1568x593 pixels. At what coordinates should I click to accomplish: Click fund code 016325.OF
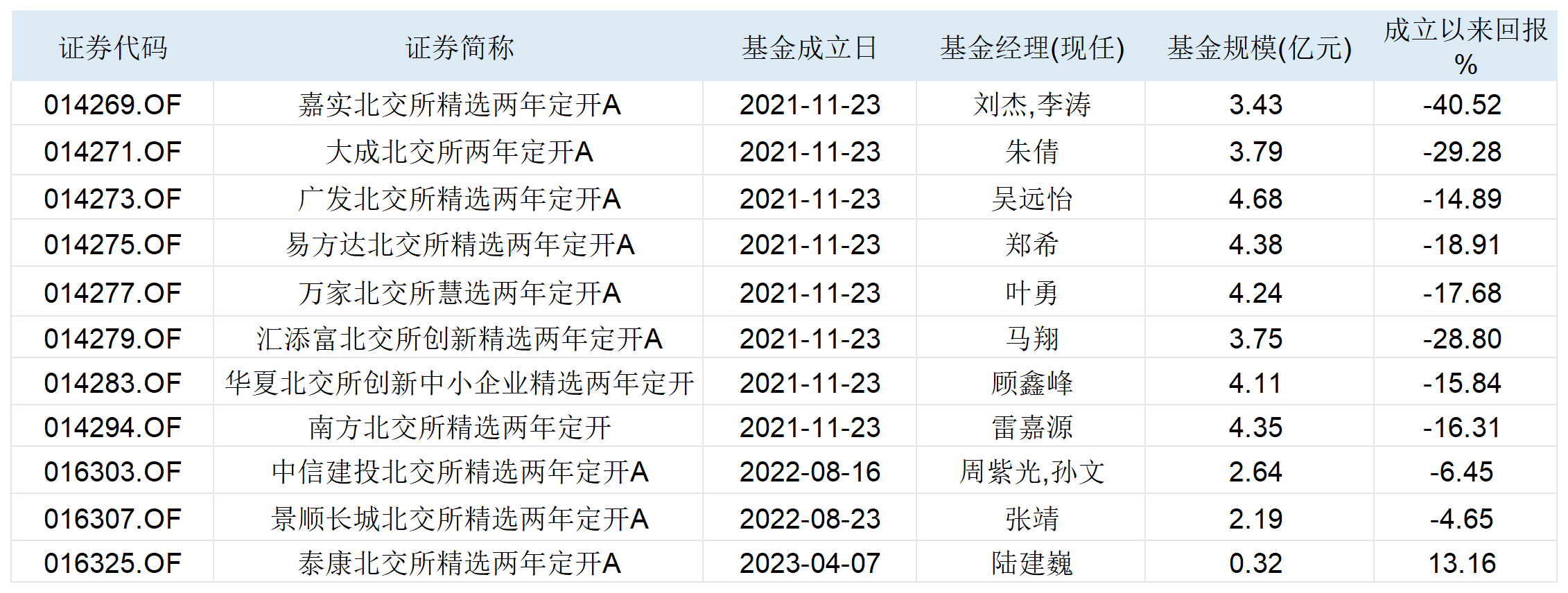click(112, 563)
